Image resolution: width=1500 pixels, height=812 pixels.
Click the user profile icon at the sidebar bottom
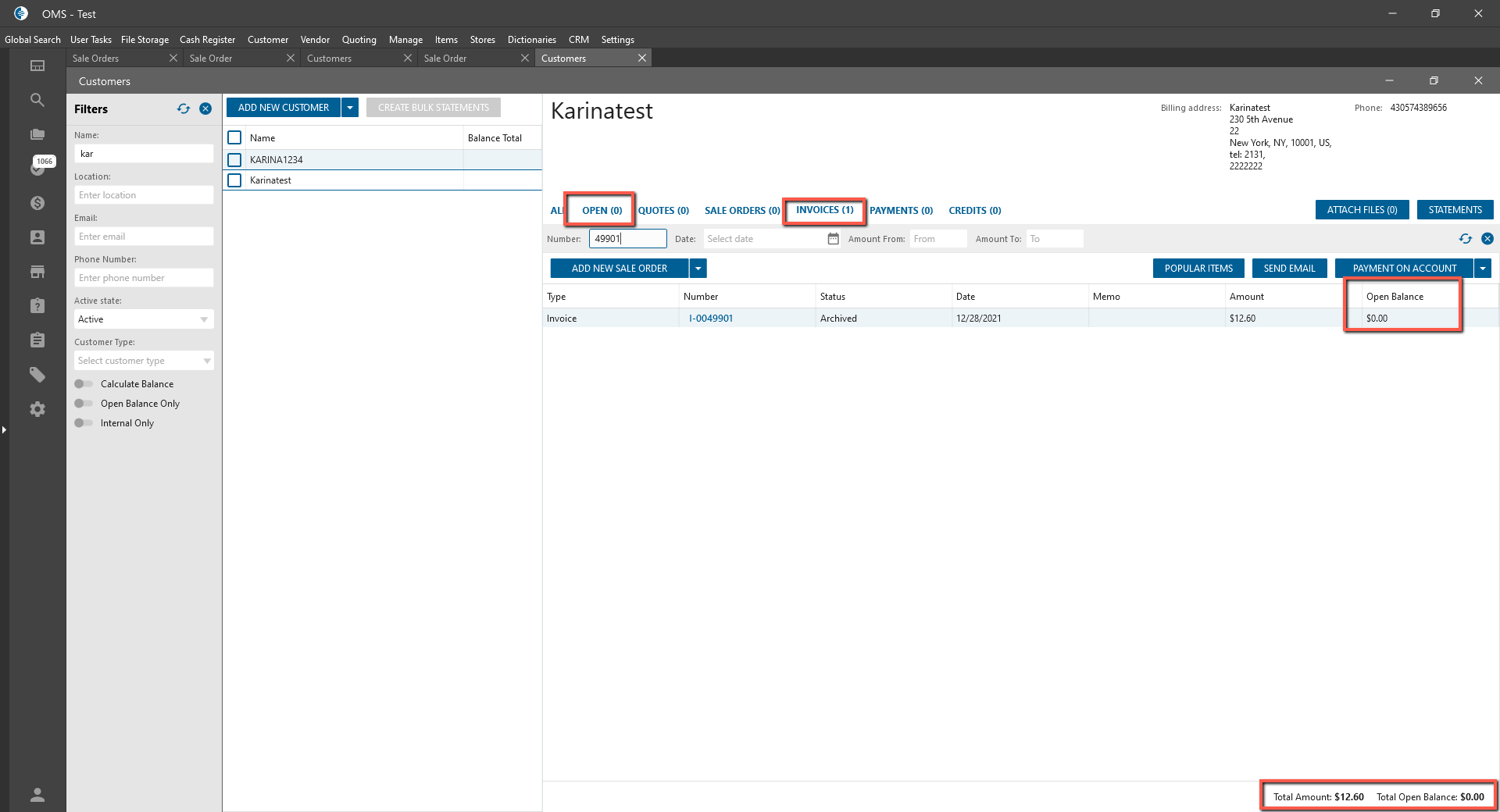tap(37, 795)
